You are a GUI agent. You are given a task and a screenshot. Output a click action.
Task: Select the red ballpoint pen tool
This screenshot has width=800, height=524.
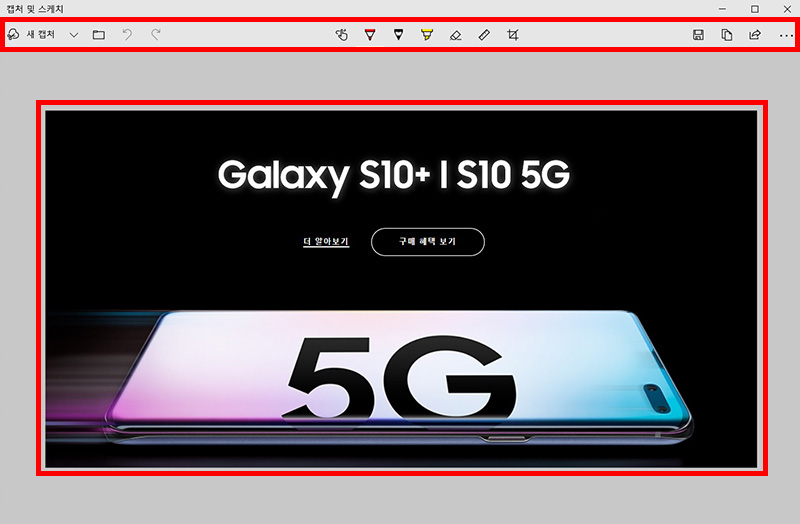[370, 35]
